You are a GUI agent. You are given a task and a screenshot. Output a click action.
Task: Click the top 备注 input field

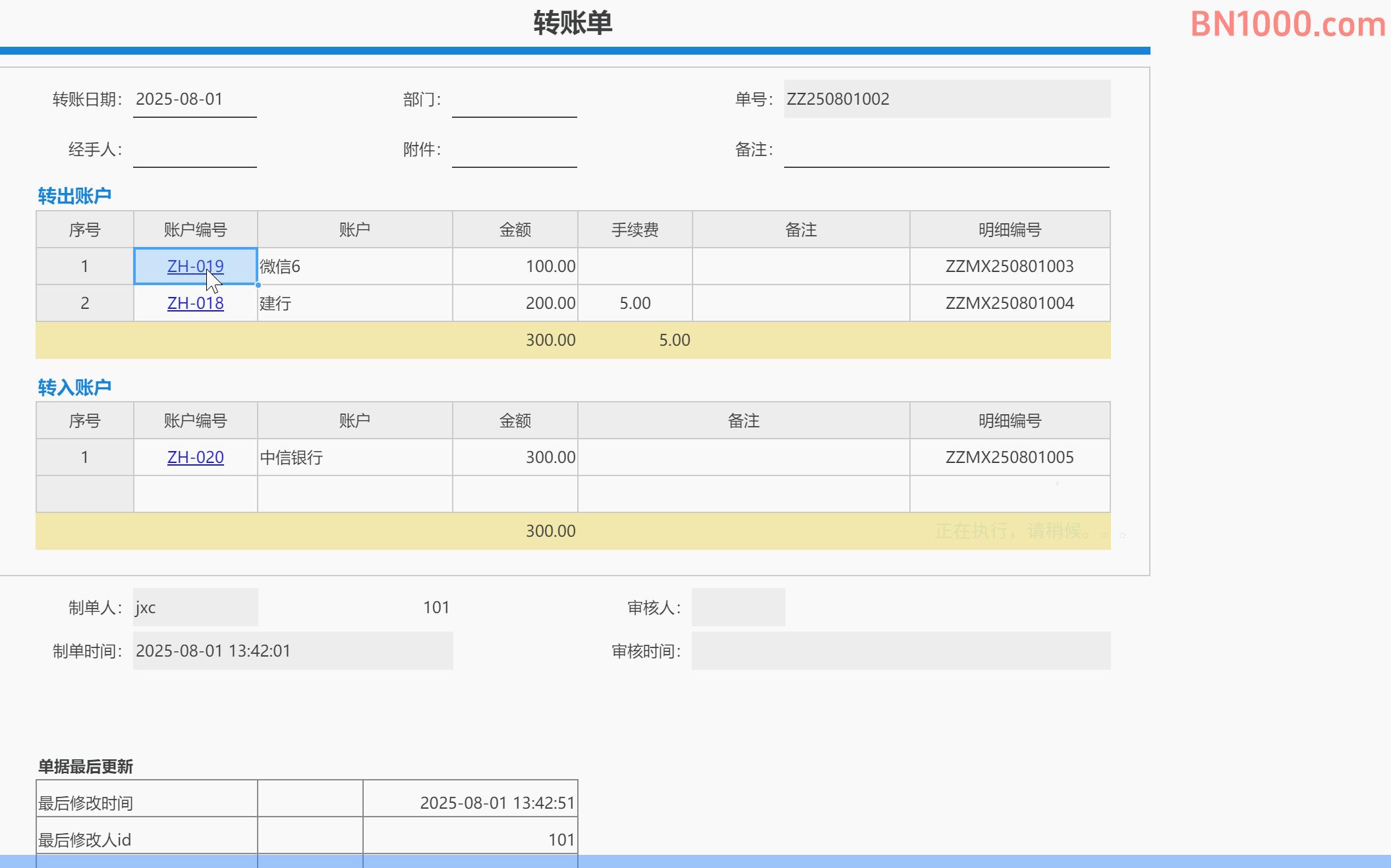coord(947,149)
